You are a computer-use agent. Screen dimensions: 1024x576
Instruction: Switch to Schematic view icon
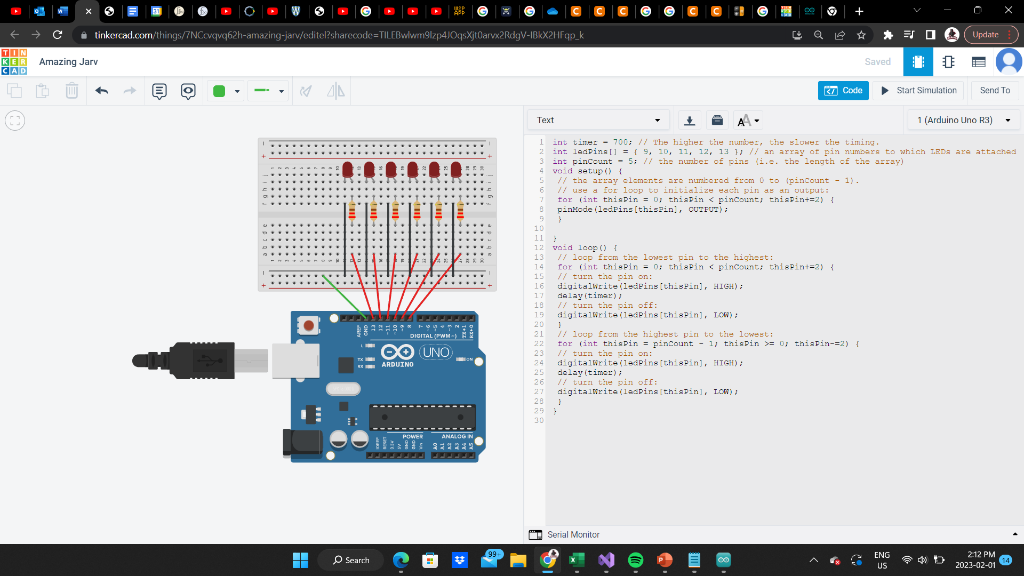(x=948, y=61)
